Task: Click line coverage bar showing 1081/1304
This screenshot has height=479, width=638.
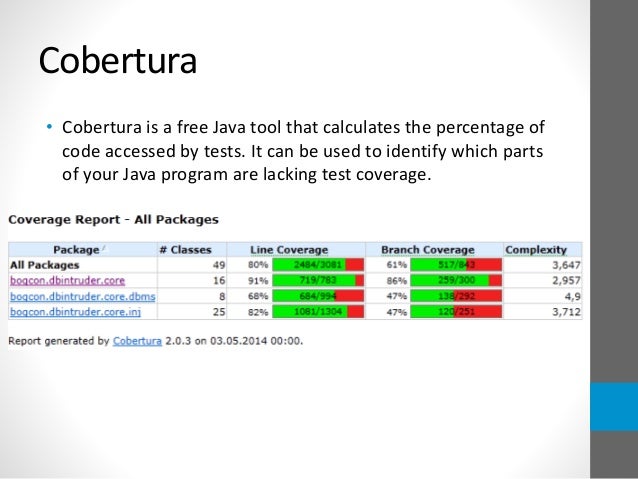Action: point(318,312)
